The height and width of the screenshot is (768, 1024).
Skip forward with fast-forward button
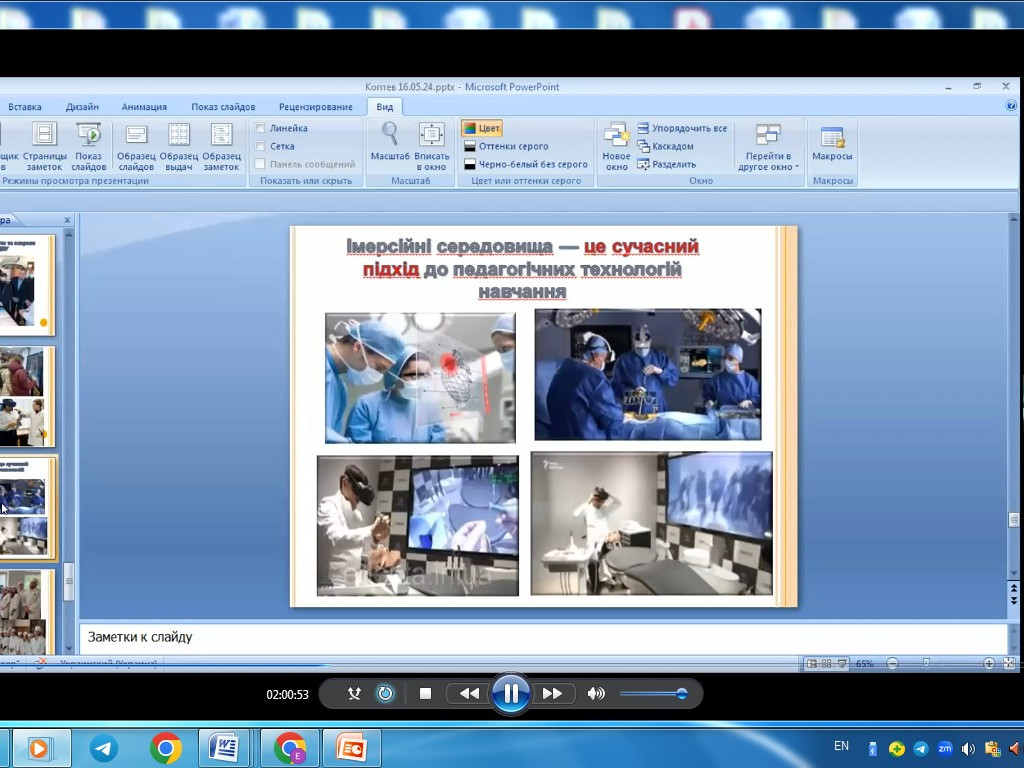pos(552,694)
